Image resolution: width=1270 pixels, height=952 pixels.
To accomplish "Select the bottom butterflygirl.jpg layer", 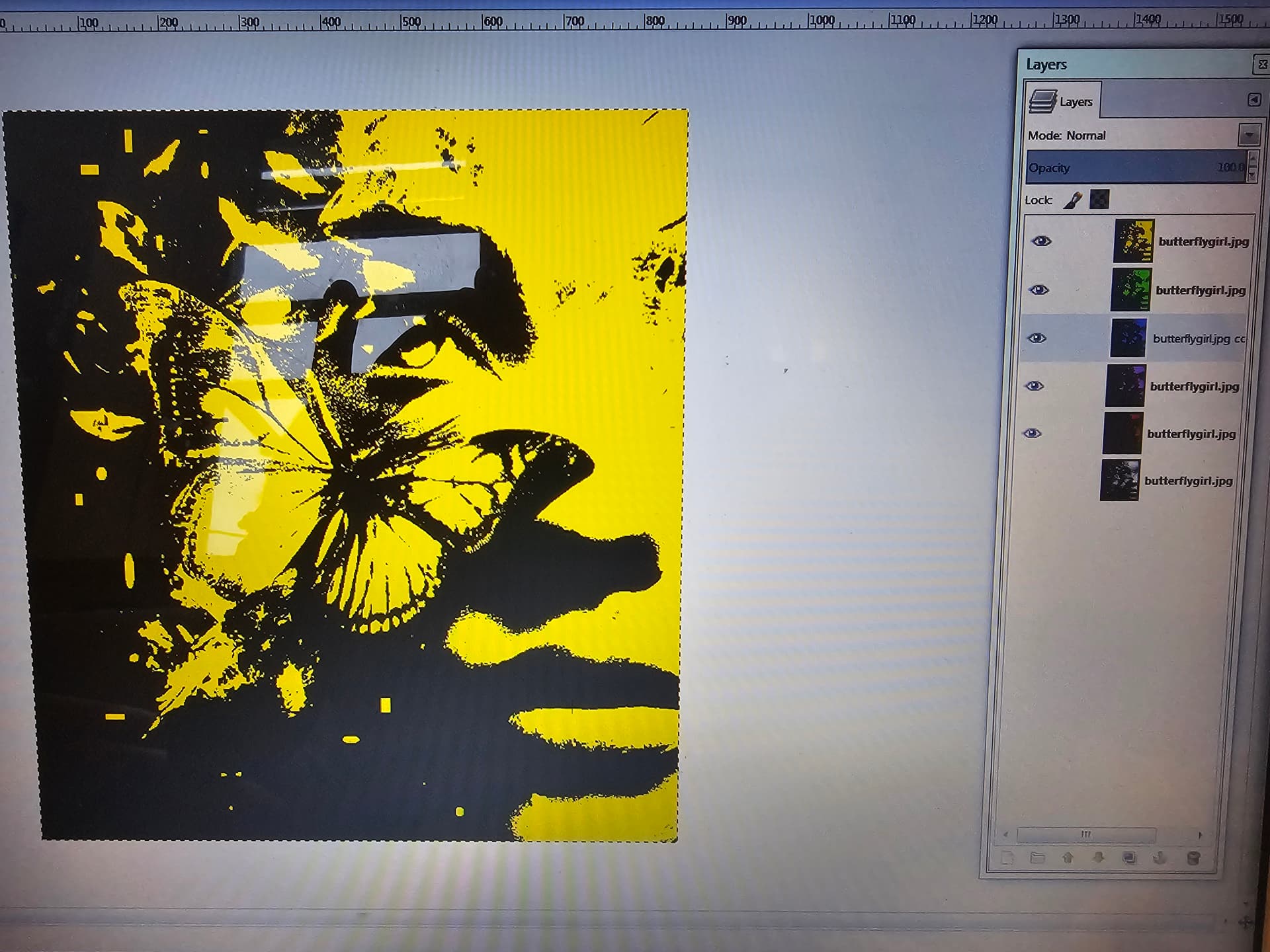I will pyautogui.click(x=1167, y=481).
